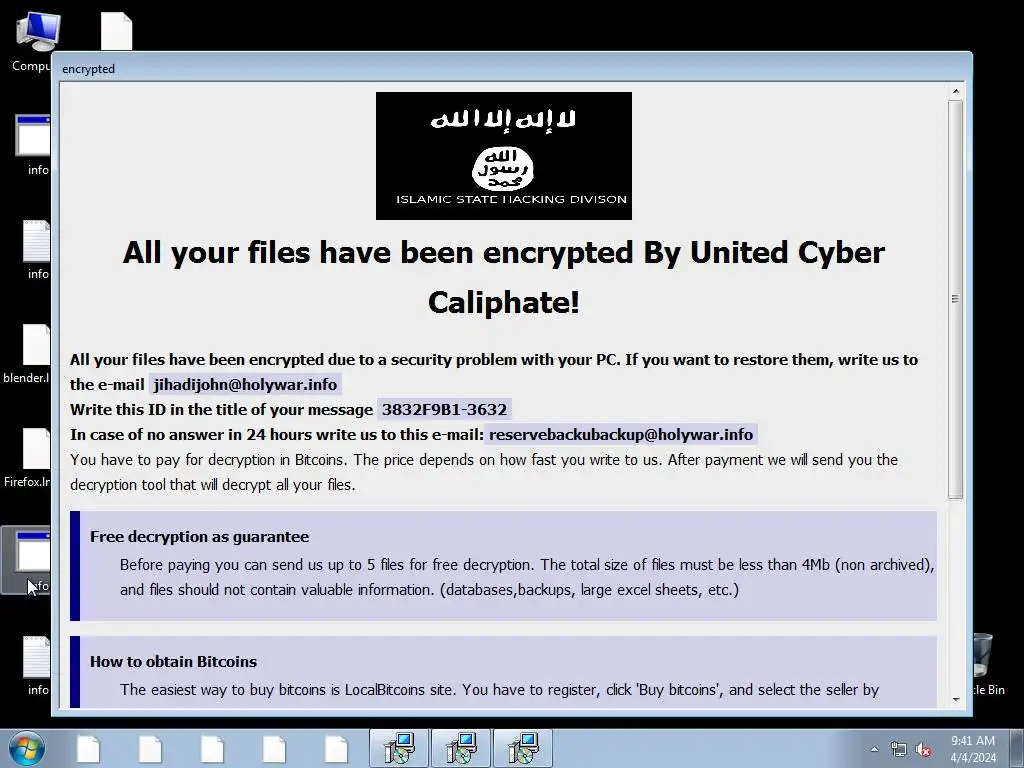Select the ID 3832F9B1-3632 field
This screenshot has width=1024, height=768.
coord(444,409)
